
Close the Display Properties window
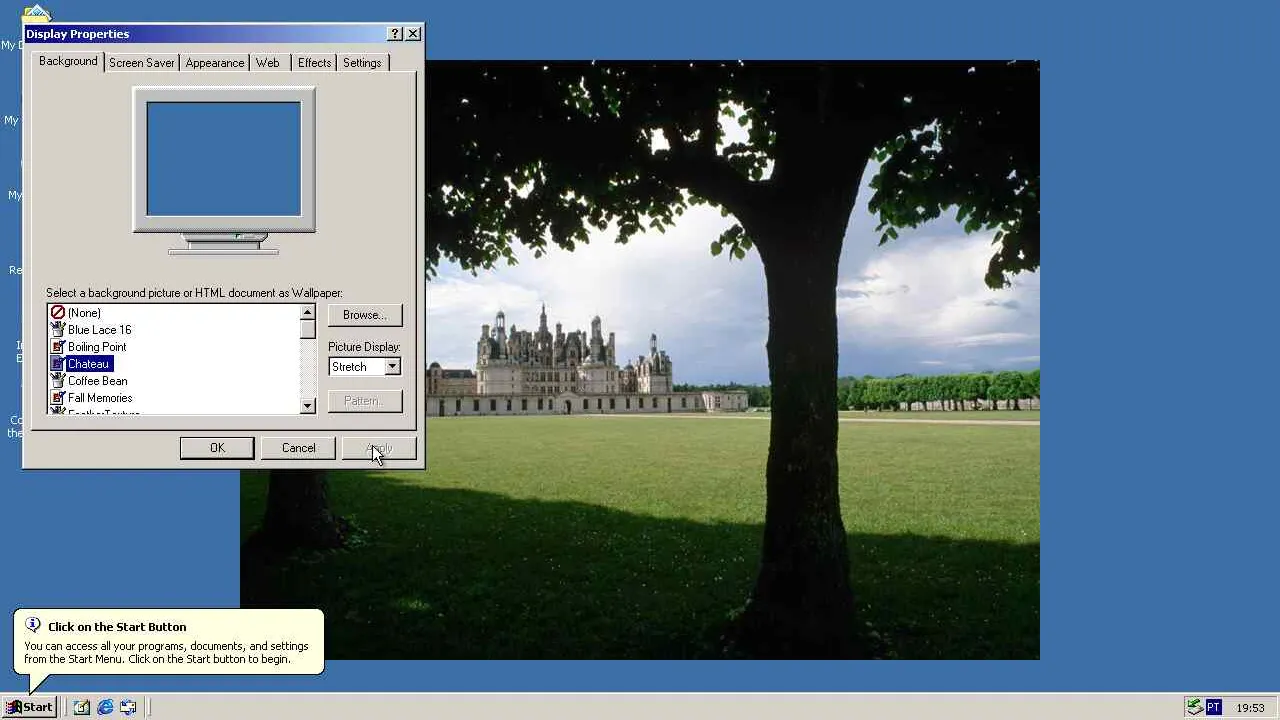click(x=413, y=34)
